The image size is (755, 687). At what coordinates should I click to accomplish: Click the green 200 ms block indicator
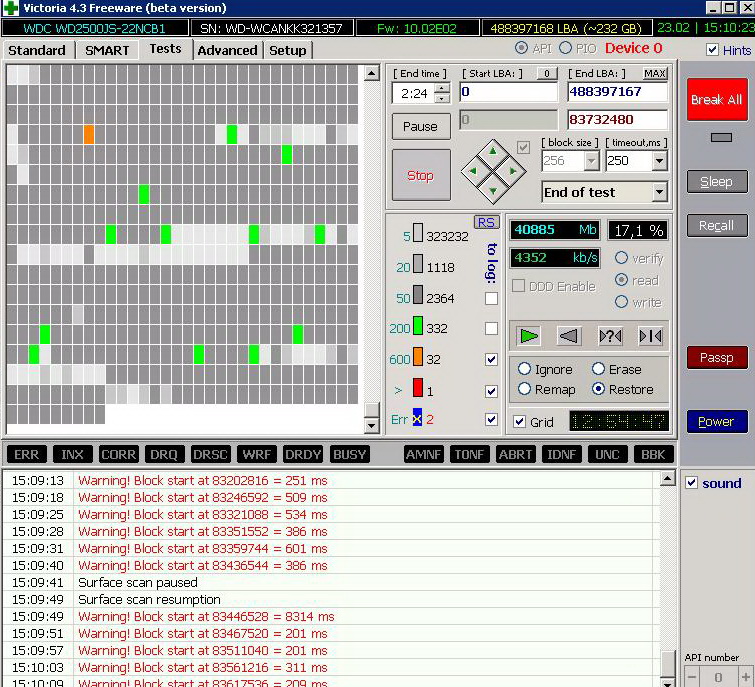click(417, 326)
